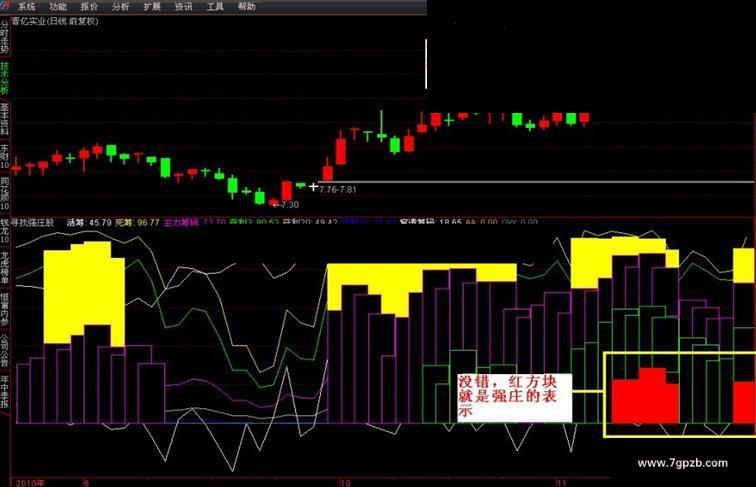The height and width of the screenshot is (487, 756).
Task: Open the 报价 menu
Action: [x=89, y=7]
